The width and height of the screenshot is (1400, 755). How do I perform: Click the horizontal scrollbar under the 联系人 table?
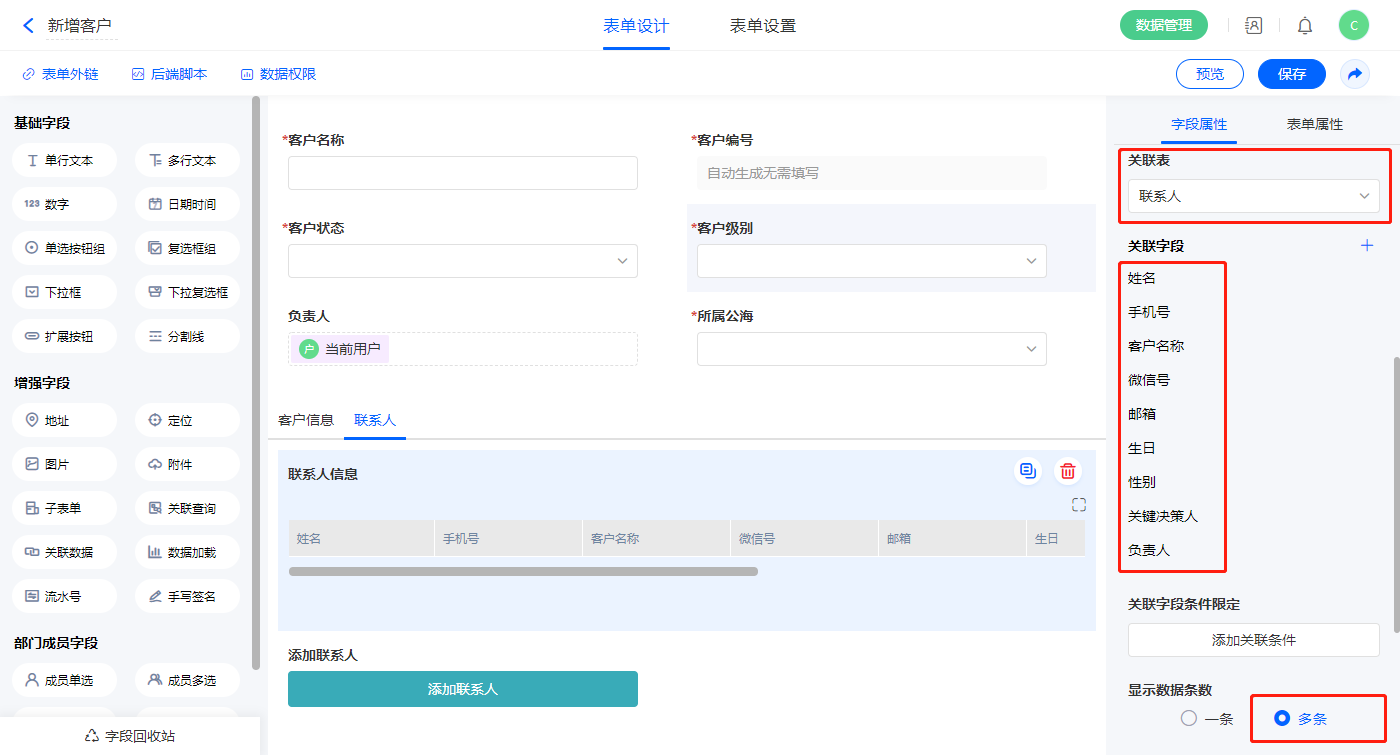click(x=523, y=572)
